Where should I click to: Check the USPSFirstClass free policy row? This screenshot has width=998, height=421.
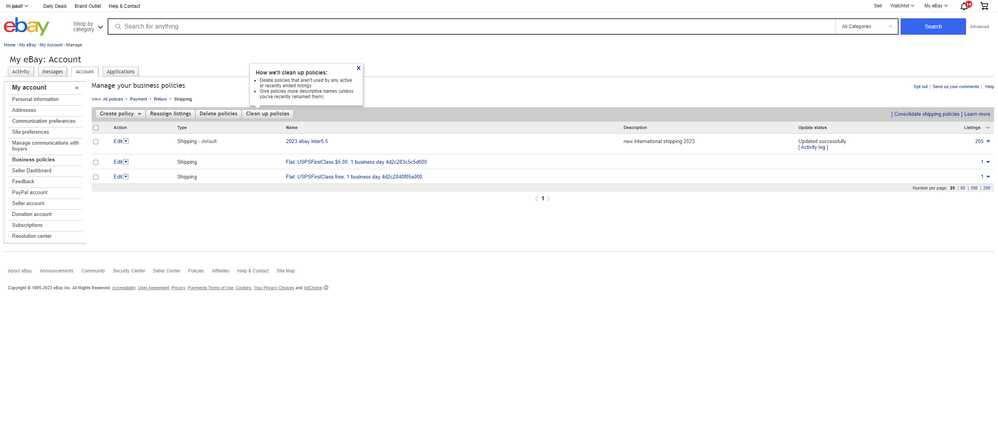96,177
